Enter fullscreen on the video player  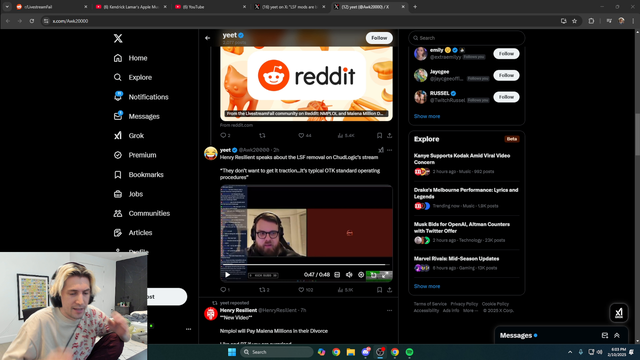pyautogui.click(x=385, y=275)
